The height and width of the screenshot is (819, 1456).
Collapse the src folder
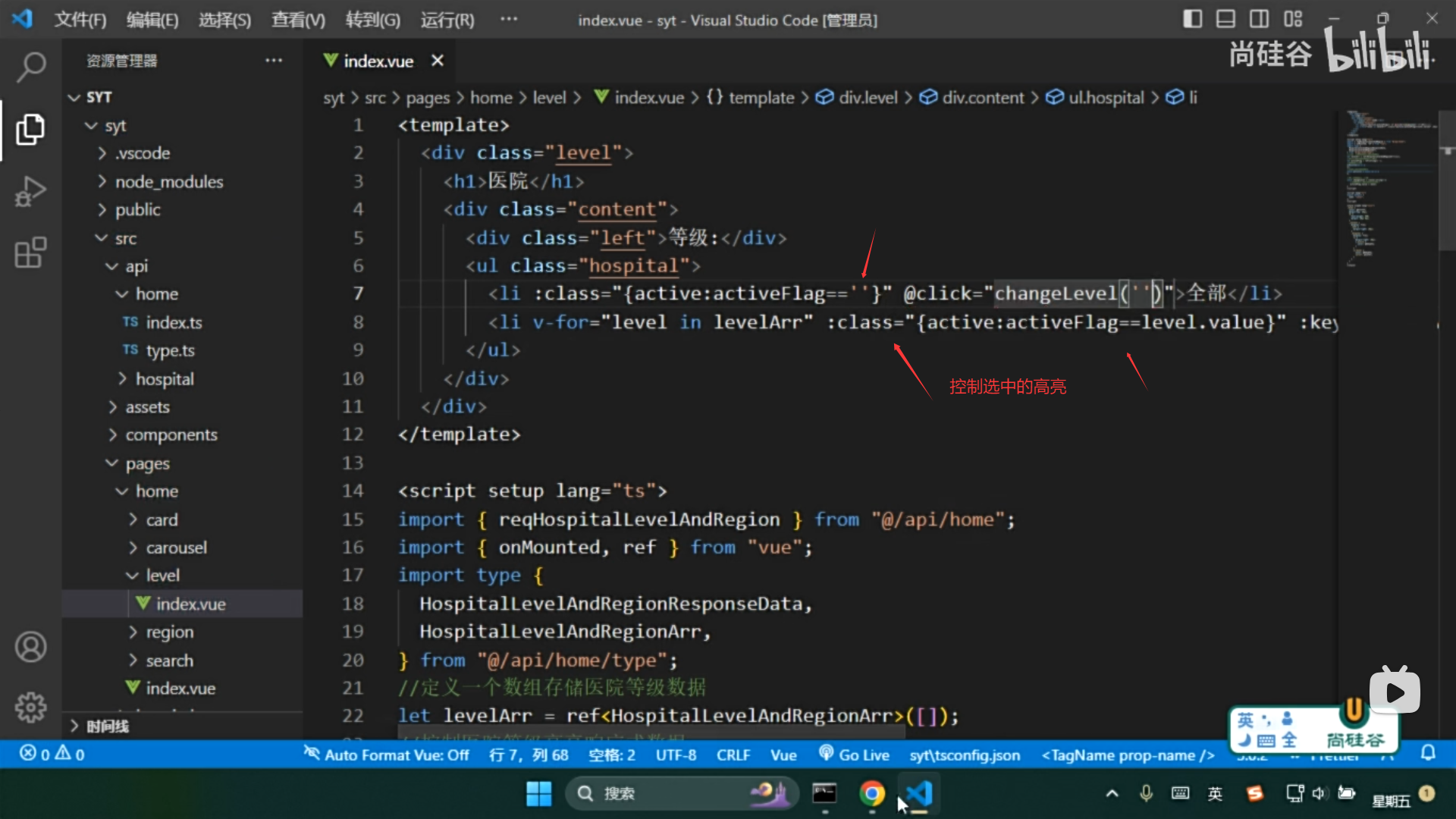tap(125, 239)
